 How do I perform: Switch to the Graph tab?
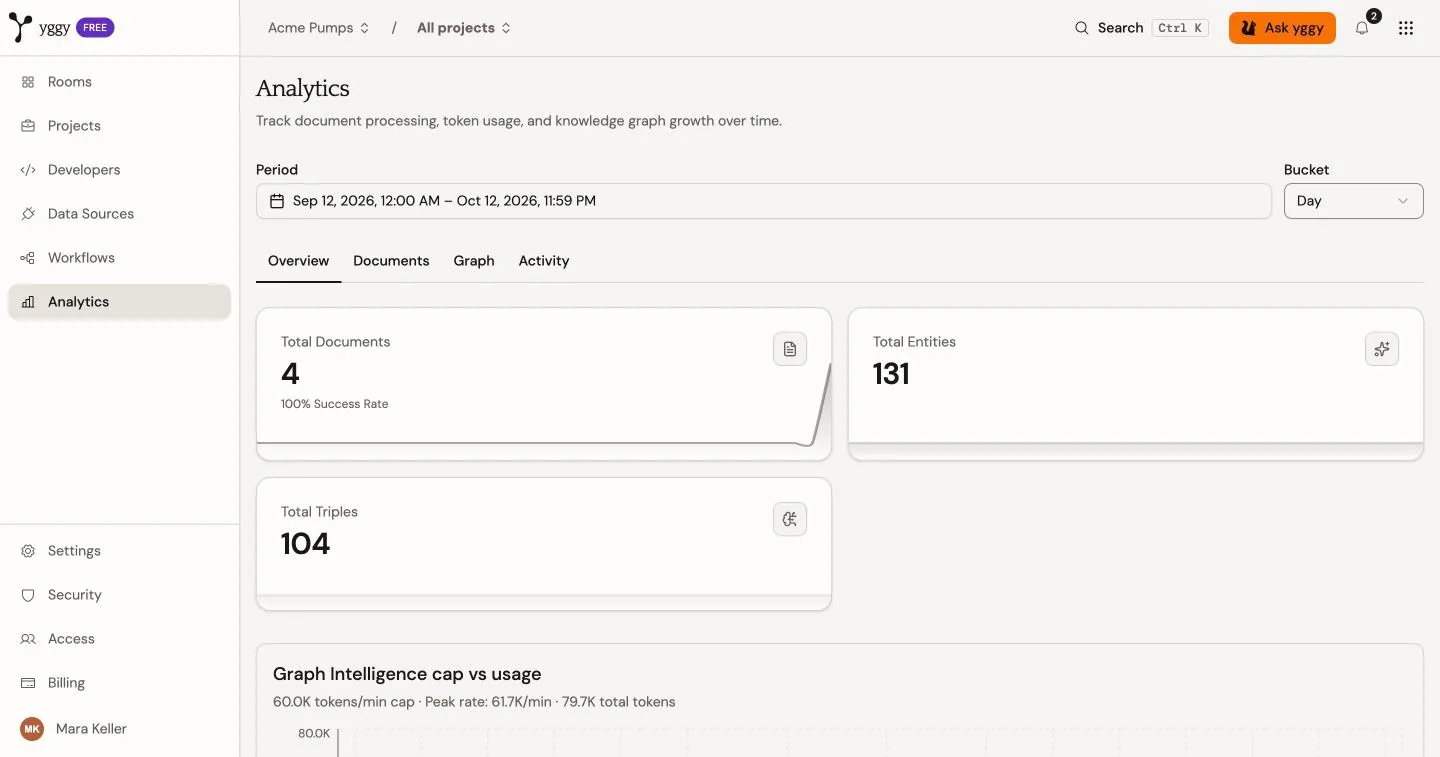pyautogui.click(x=474, y=261)
